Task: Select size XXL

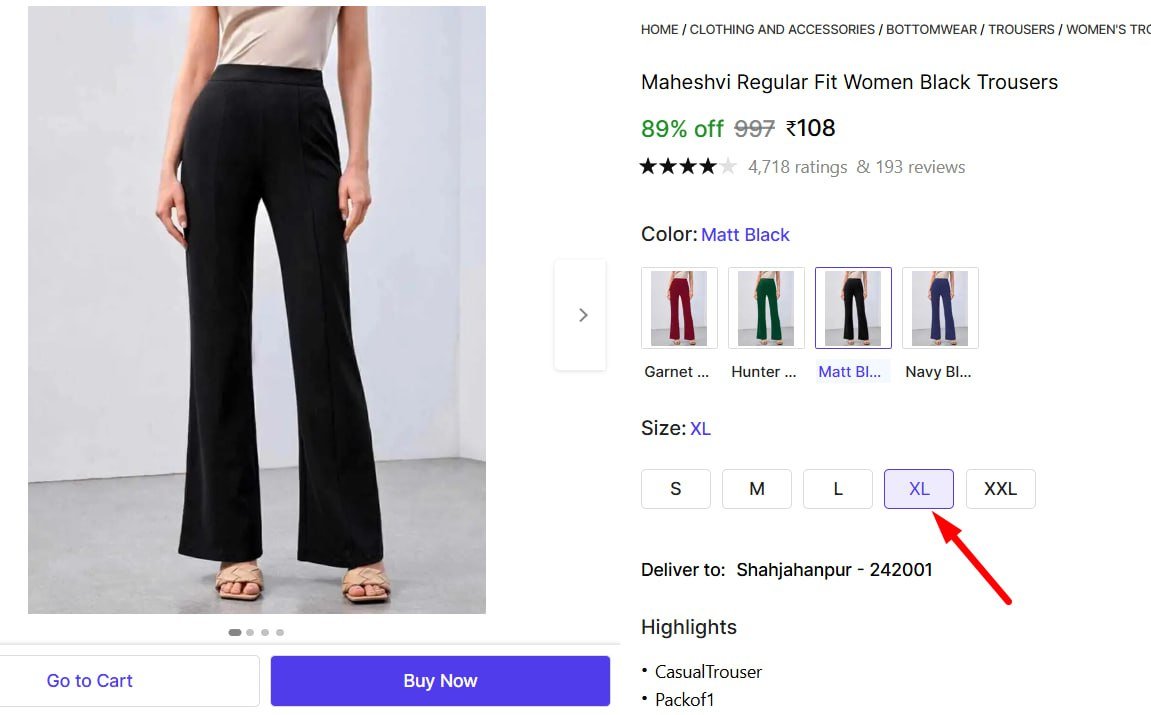Action: [1000, 489]
